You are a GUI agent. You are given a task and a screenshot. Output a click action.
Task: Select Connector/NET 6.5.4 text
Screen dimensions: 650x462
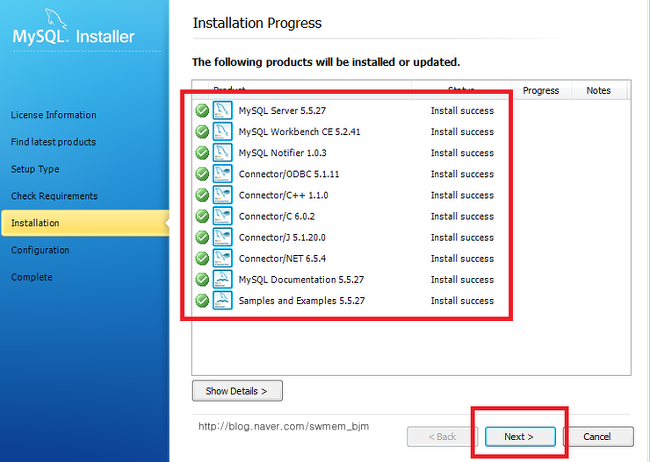282,259
